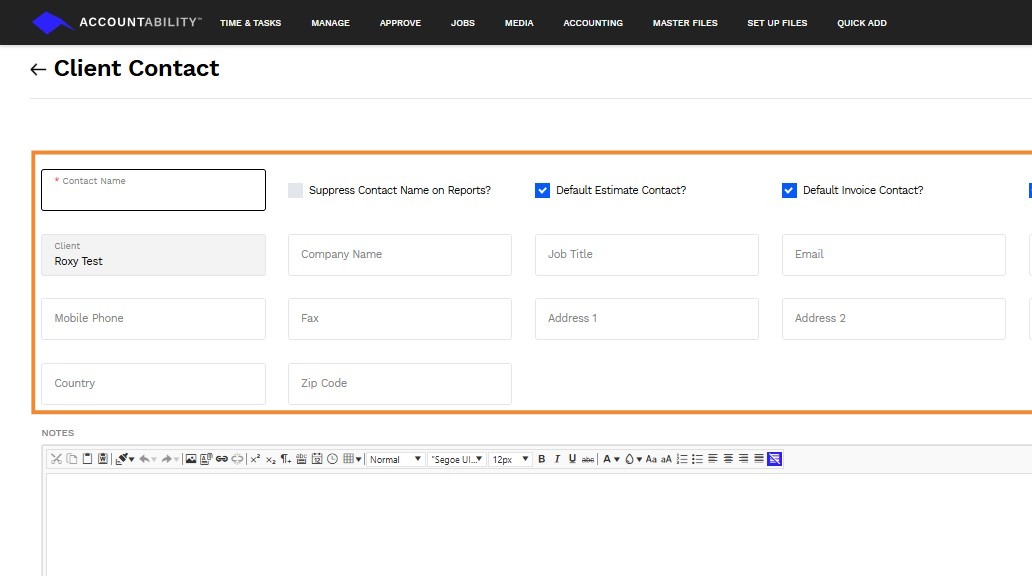Underline text in notes
This screenshot has width=1032, height=576.
pos(573,459)
